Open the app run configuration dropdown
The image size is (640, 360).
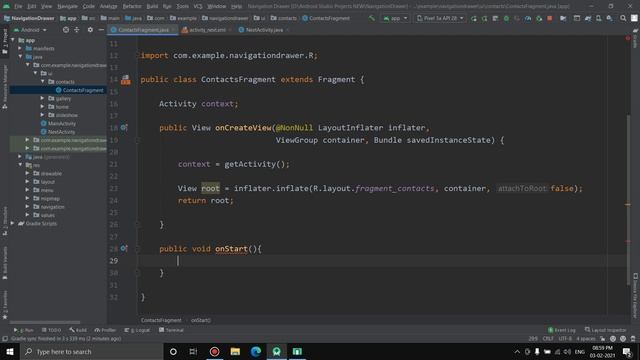tap(395, 18)
